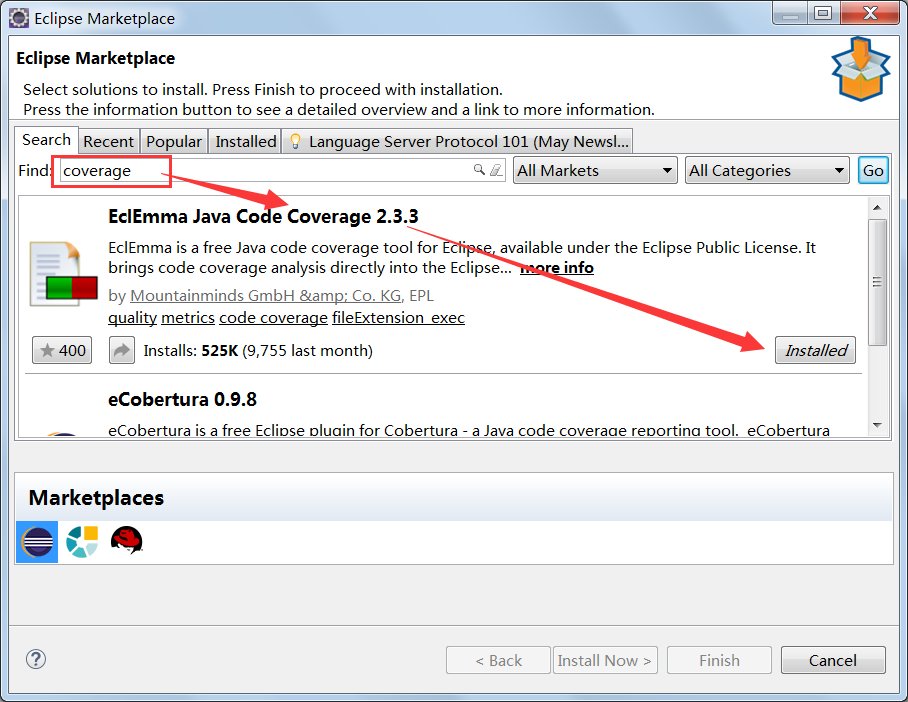Click the code coverage tag link
This screenshot has width=908, height=702.
(x=273, y=317)
